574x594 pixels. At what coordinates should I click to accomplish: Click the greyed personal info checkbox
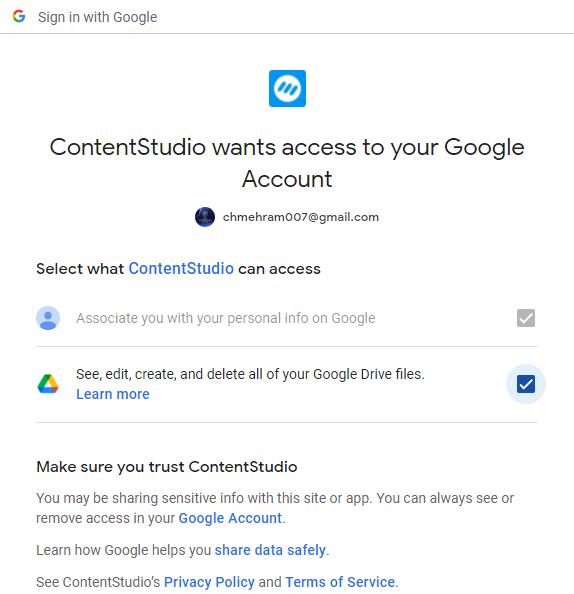526,318
